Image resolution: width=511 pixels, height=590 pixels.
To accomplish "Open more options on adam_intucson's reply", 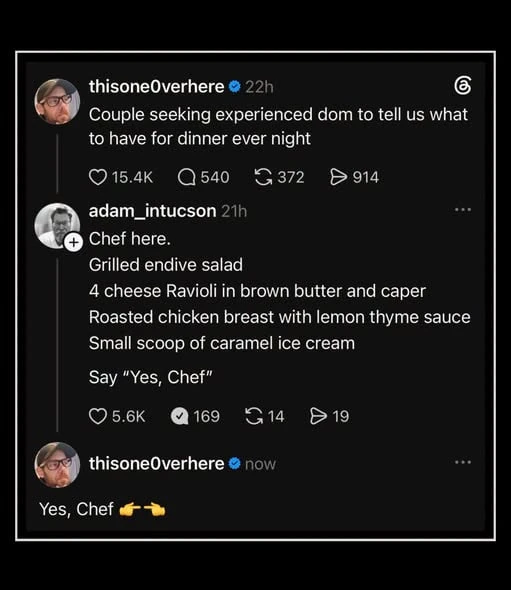I will [x=463, y=210].
